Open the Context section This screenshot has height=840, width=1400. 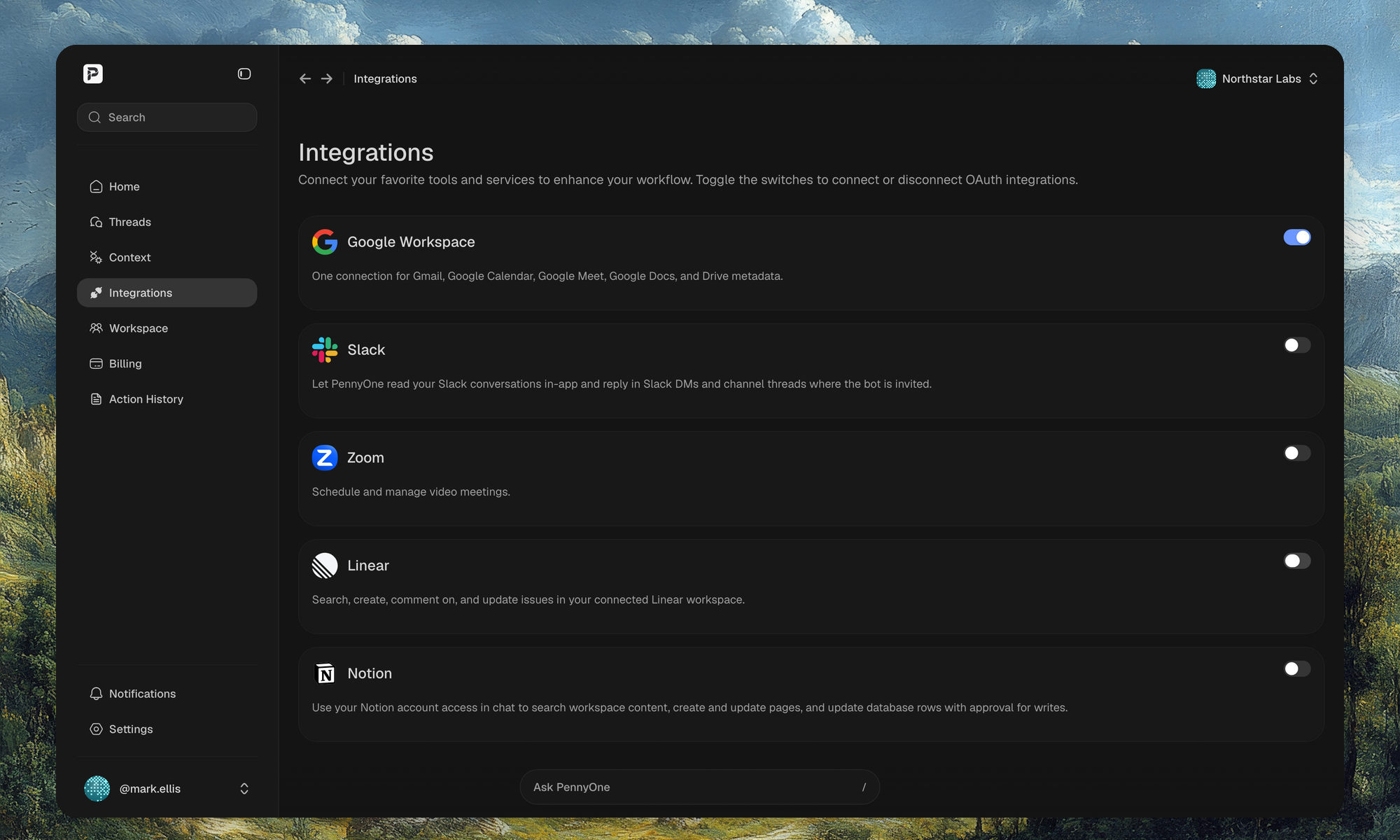[167, 258]
